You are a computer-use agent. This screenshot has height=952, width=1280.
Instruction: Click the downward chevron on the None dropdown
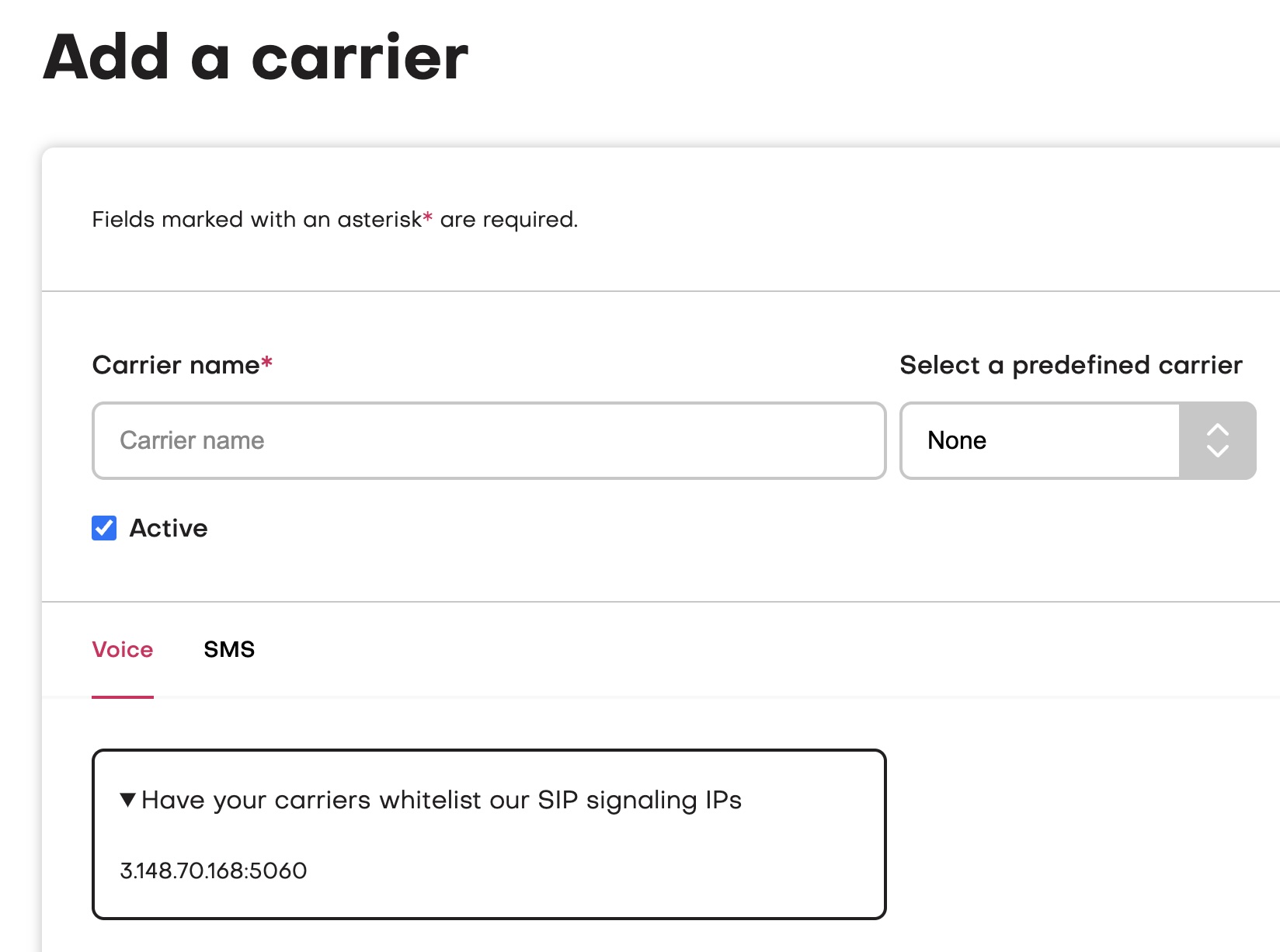[1217, 453]
